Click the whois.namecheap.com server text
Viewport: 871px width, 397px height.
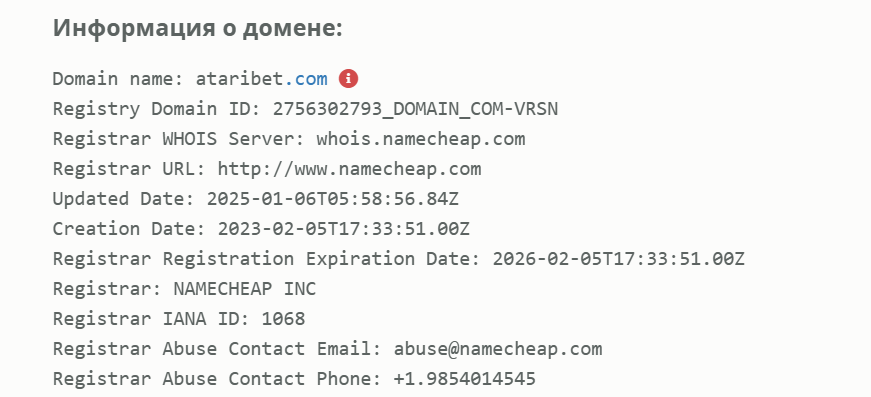coord(421,139)
